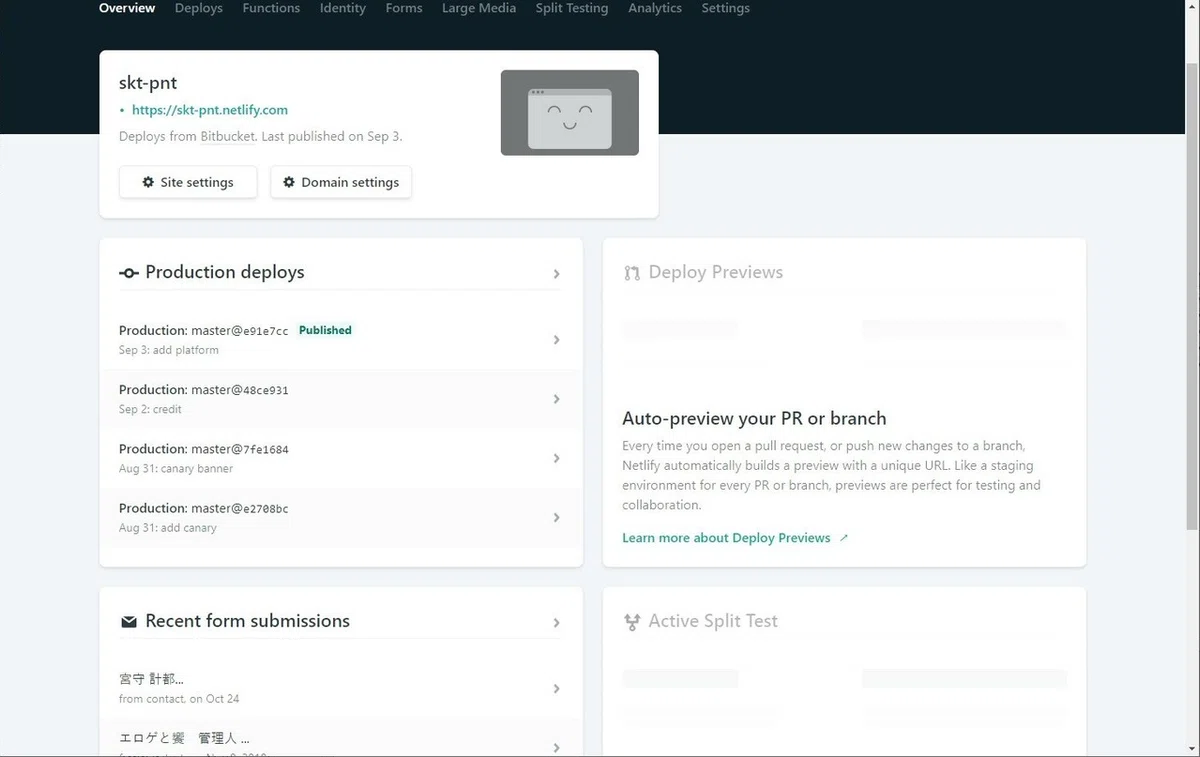This screenshot has width=1200, height=757.
Task: Switch to the Deploys tab
Action: coord(198,8)
